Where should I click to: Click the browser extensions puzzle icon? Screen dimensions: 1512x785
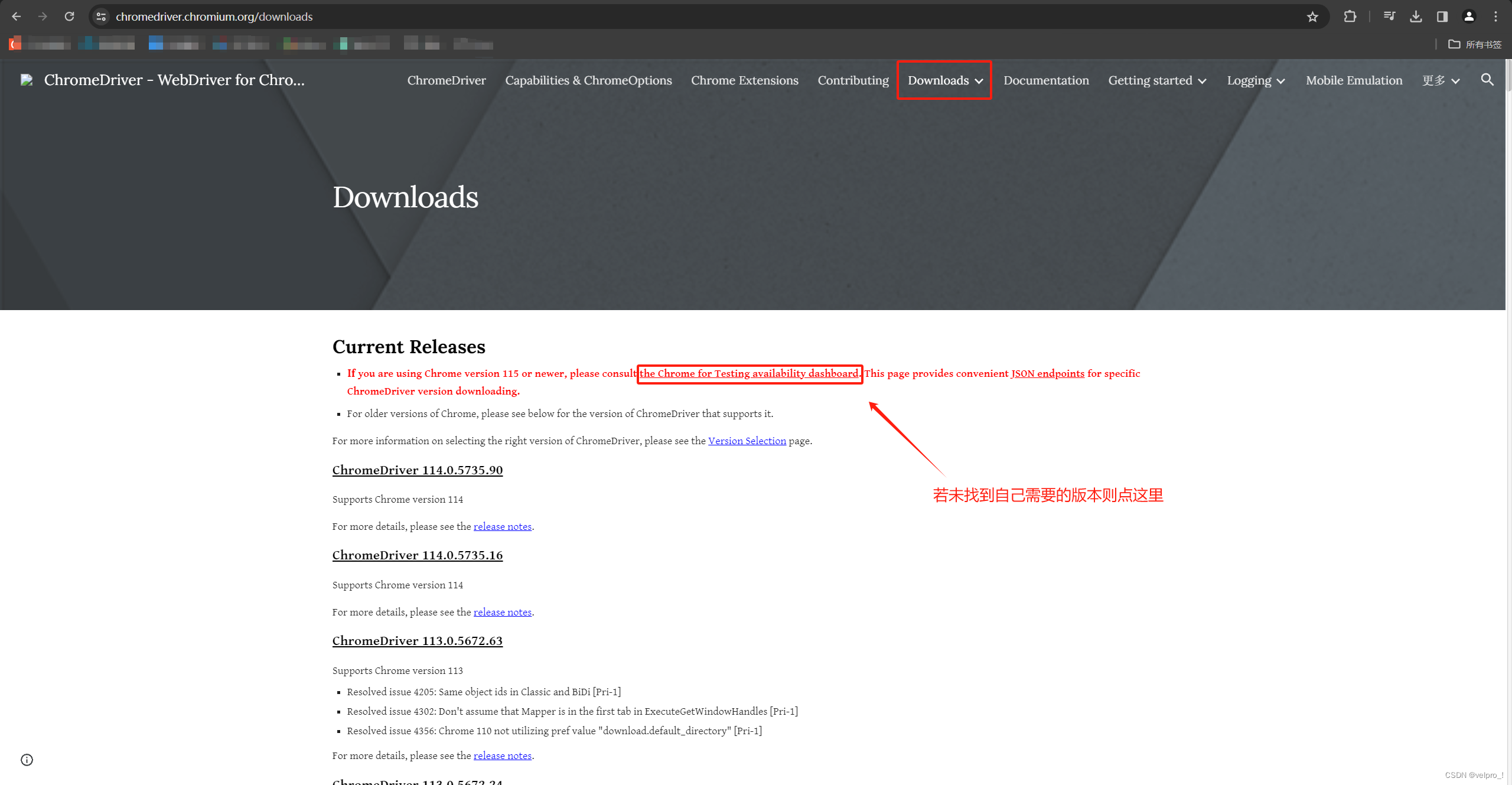[x=1350, y=16]
